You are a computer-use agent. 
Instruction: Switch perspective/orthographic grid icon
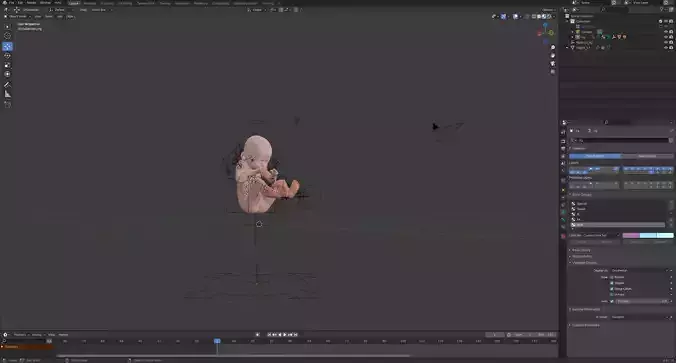[553, 72]
